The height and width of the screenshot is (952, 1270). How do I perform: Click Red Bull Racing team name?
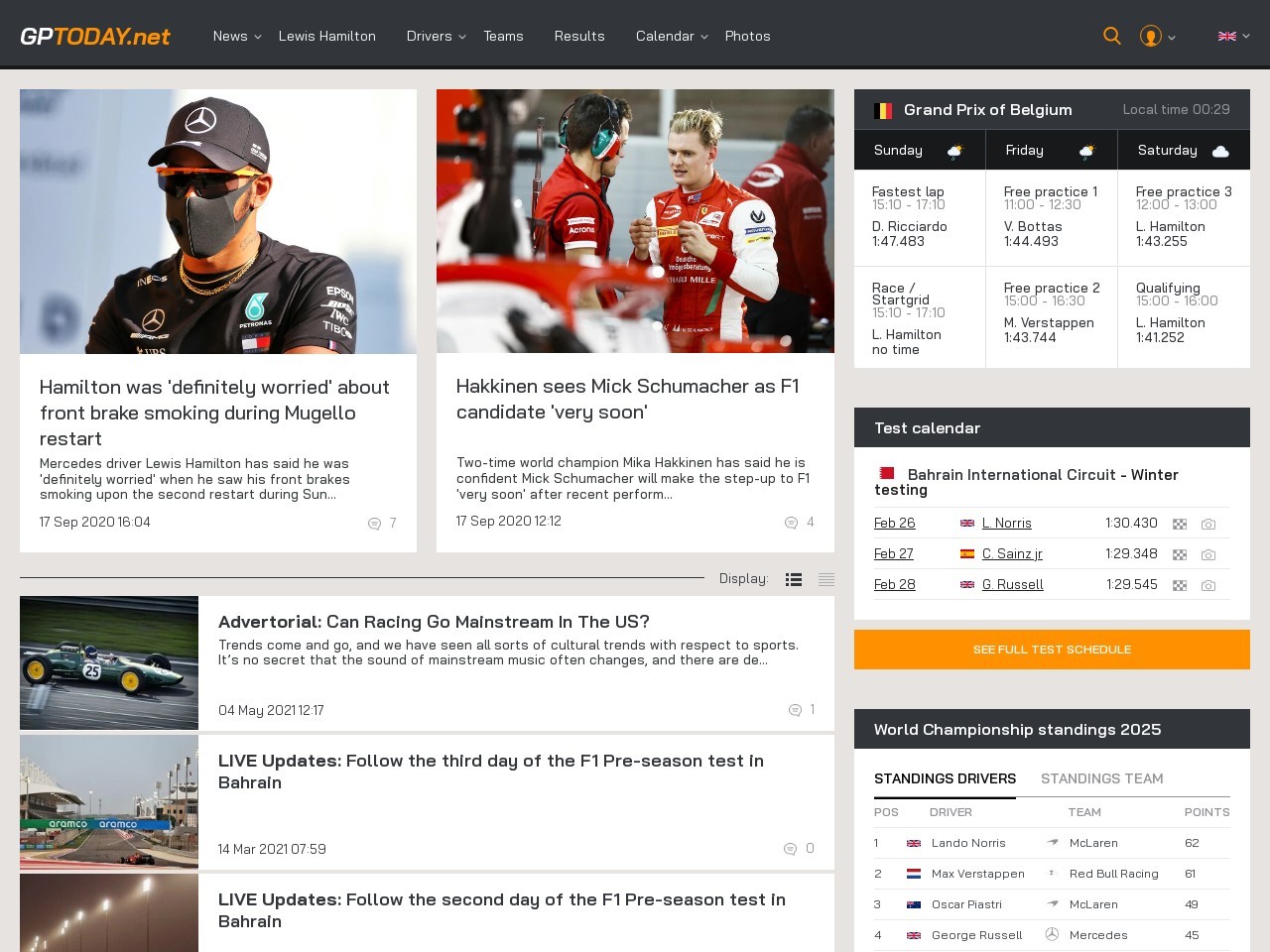pos(1113,874)
